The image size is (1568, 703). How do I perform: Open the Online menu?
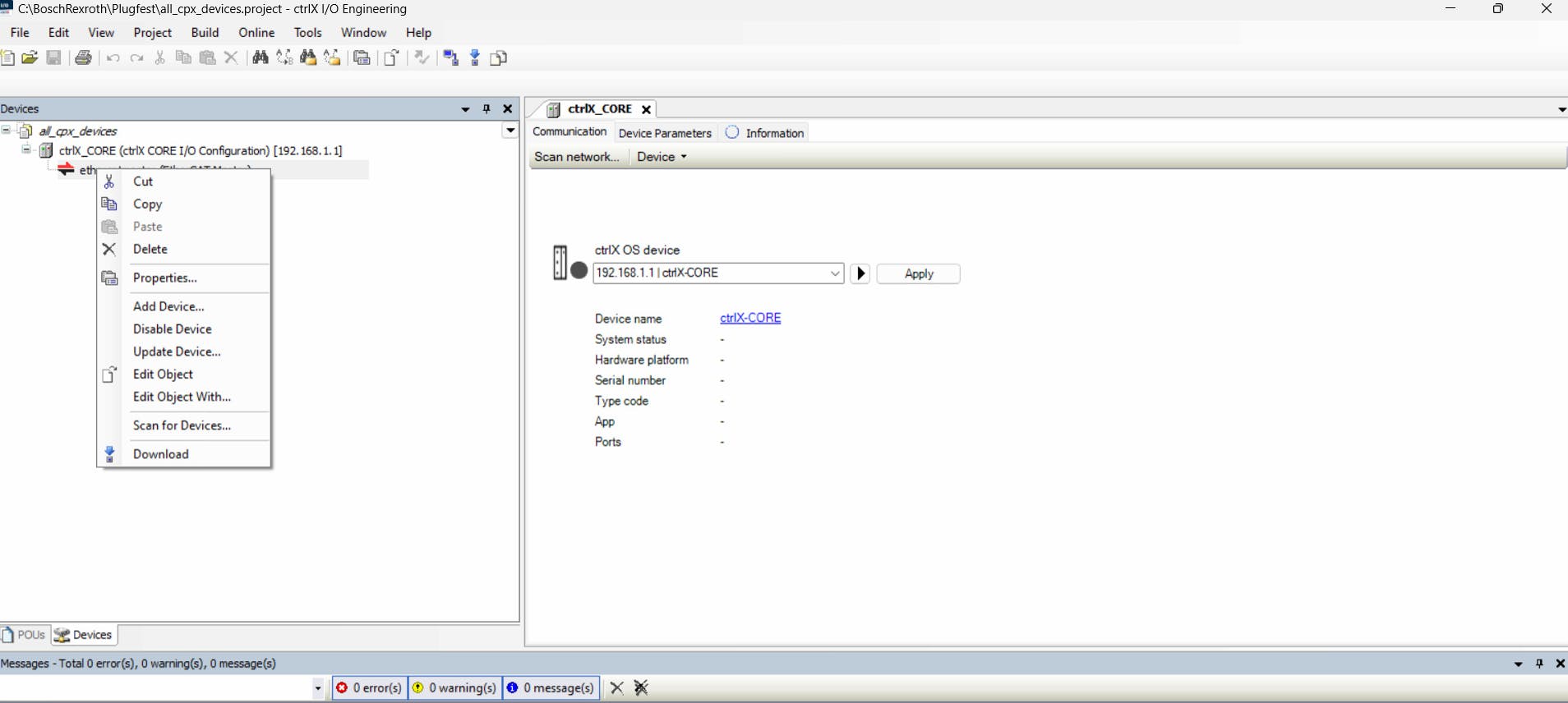(256, 33)
